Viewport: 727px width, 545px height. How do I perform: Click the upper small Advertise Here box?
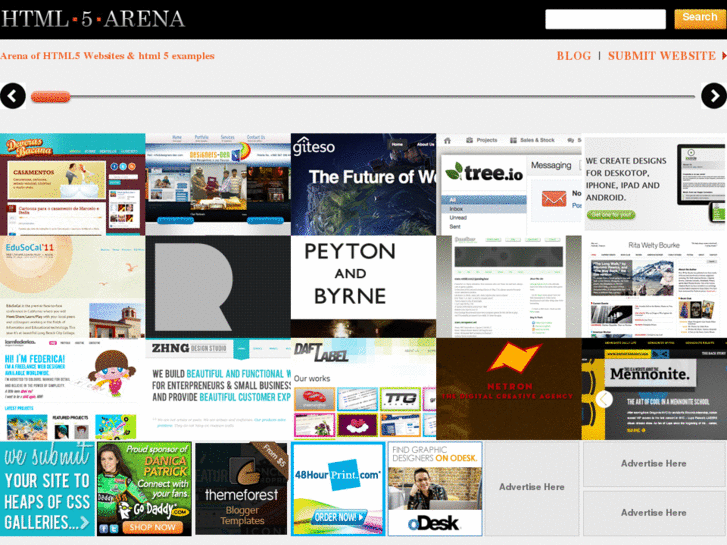click(654, 463)
